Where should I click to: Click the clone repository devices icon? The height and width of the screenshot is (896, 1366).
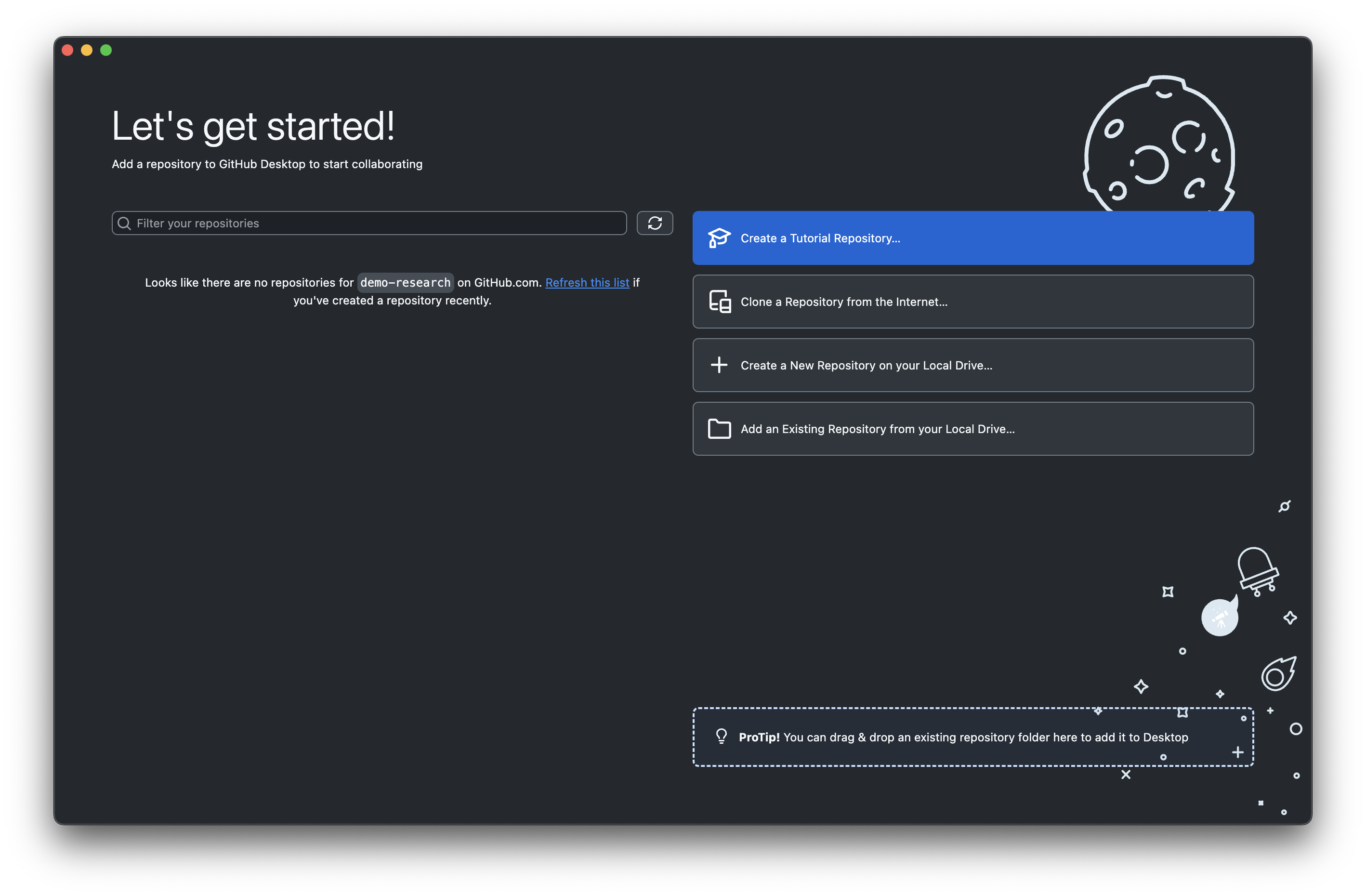[720, 302]
